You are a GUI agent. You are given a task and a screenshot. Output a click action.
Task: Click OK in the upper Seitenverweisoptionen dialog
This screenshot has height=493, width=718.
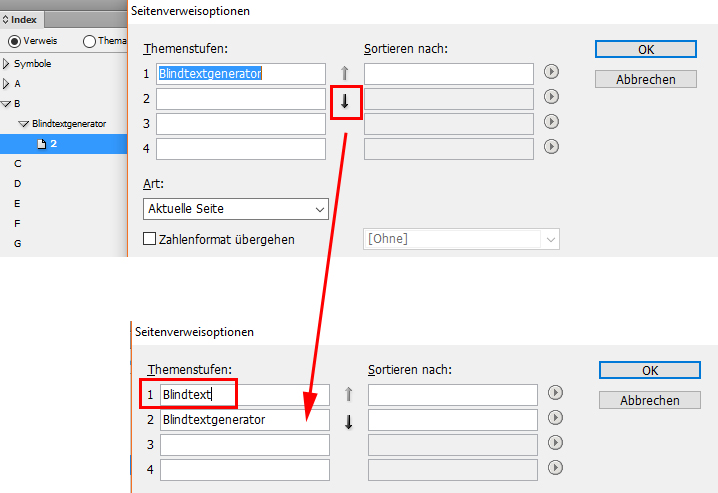click(646, 49)
